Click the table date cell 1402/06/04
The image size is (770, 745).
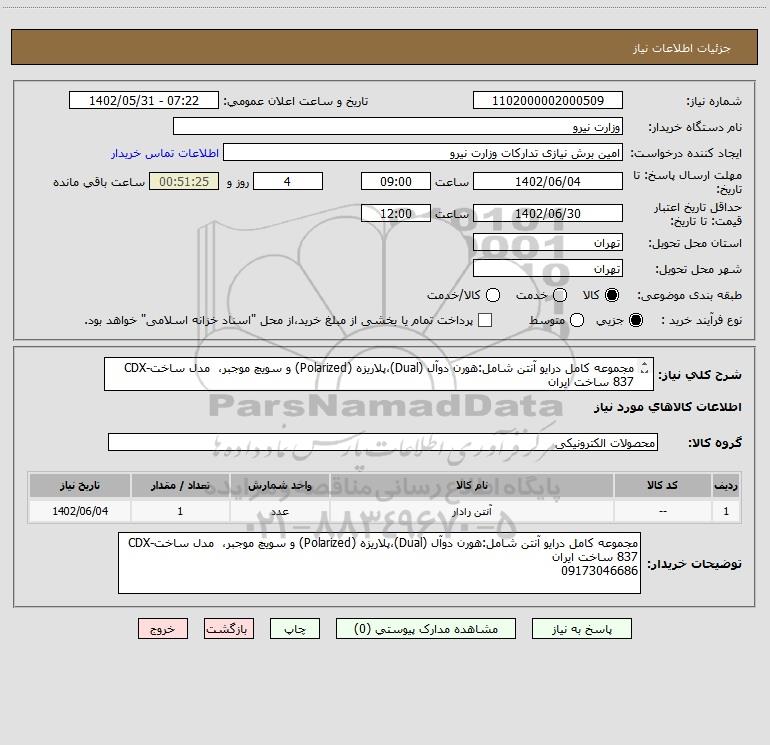click(x=80, y=511)
